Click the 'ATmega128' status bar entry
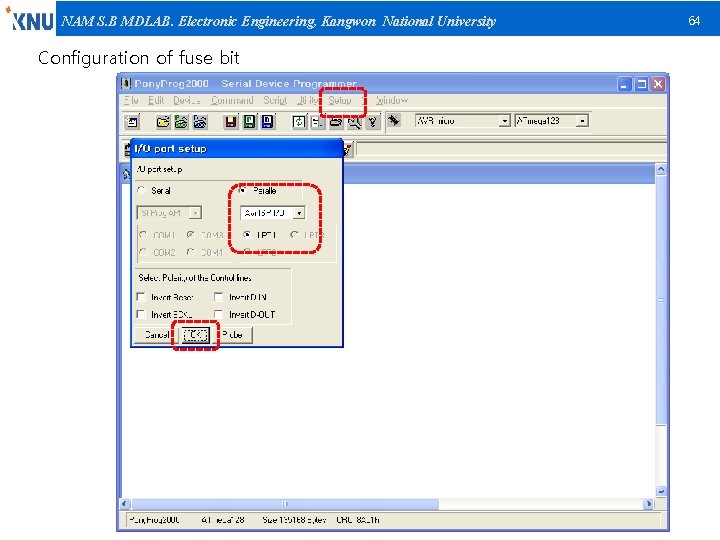Viewport: 720px width, 540px height. (x=223, y=520)
